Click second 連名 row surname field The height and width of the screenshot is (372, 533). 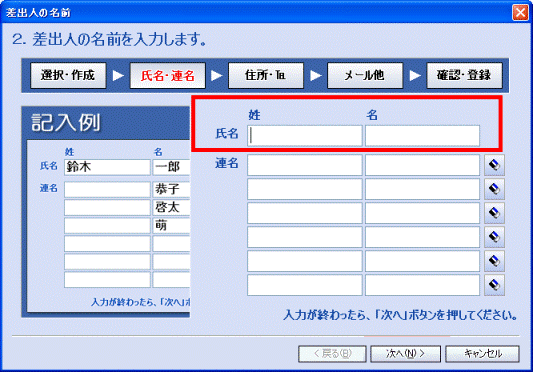pyautogui.click(x=305, y=189)
